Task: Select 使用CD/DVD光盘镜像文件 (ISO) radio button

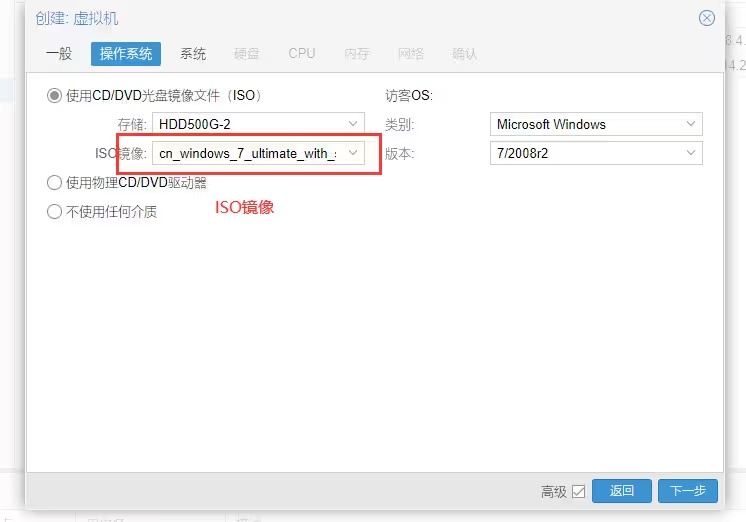Action: point(54,96)
